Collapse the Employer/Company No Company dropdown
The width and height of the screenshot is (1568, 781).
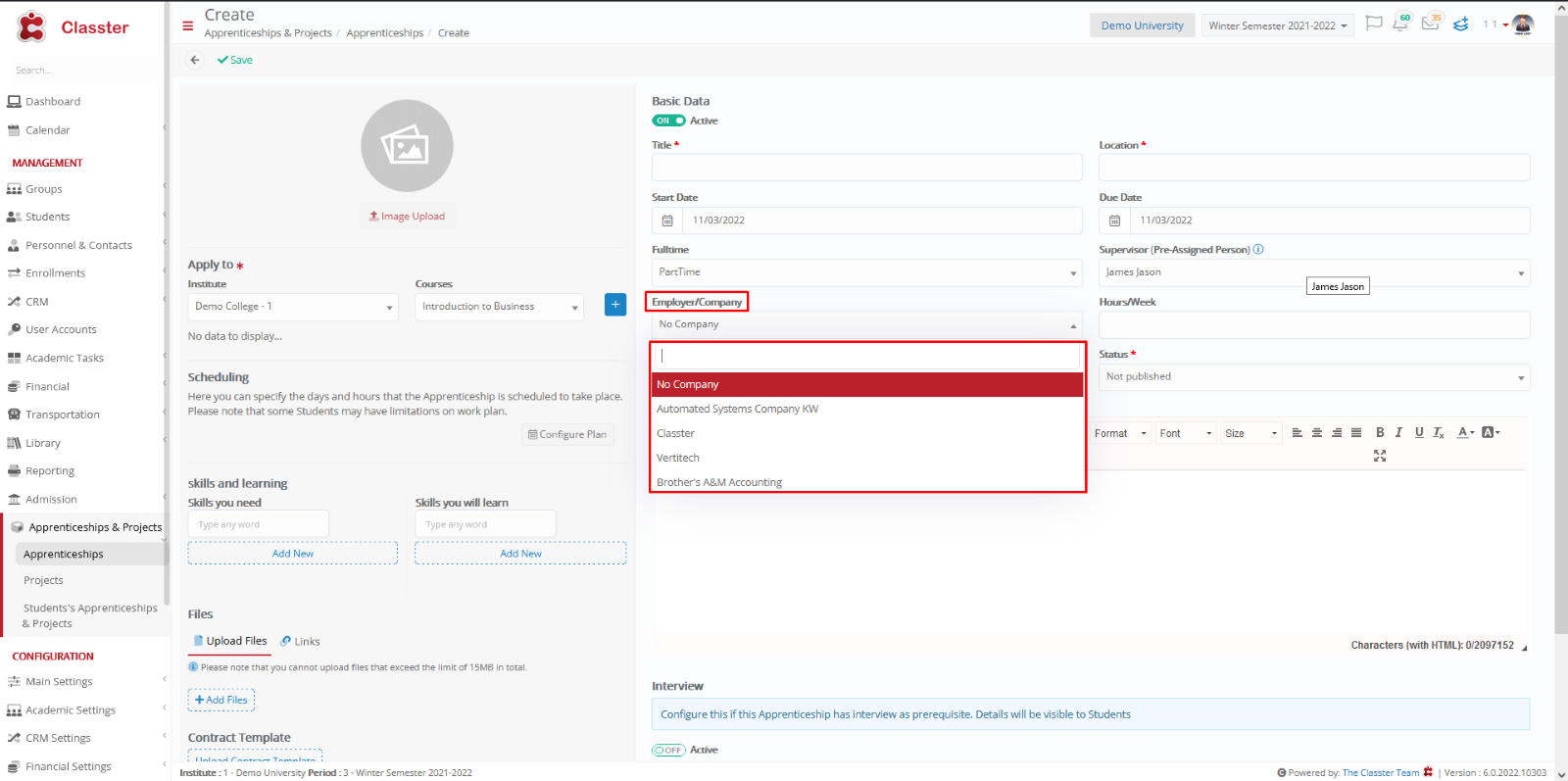tap(867, 324)
